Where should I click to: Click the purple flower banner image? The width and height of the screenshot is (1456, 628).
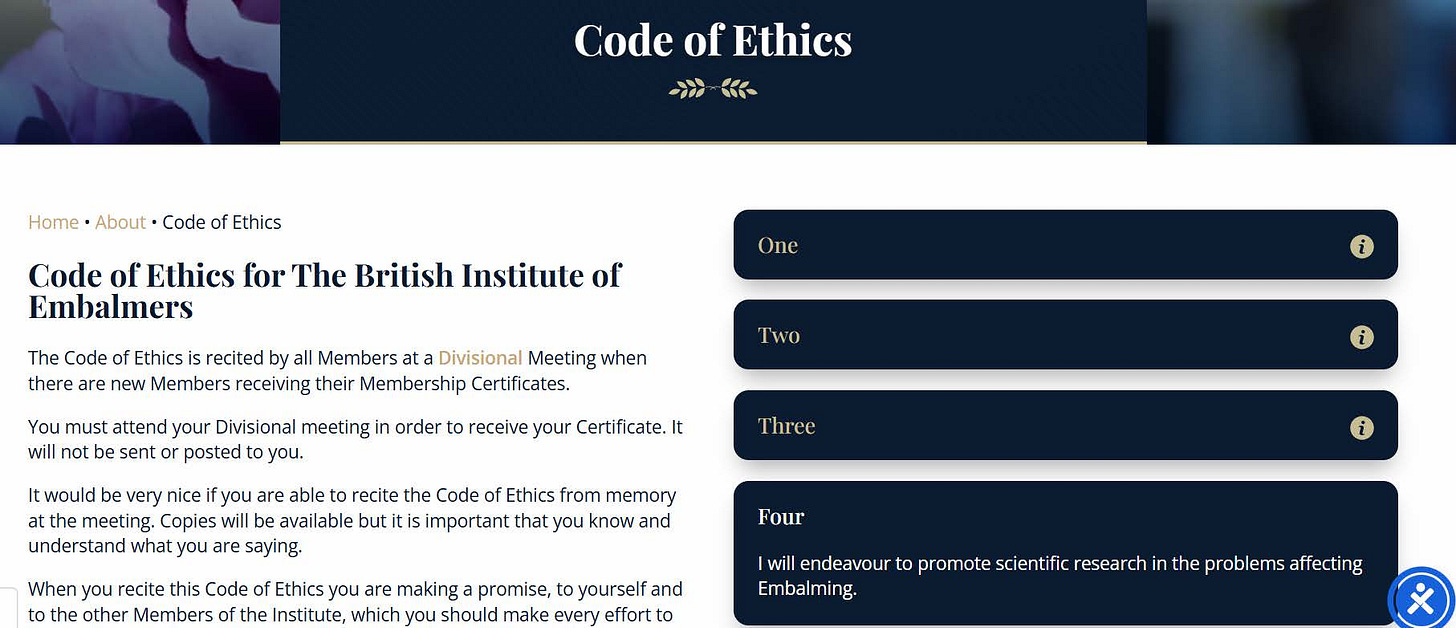coord(140,71)
